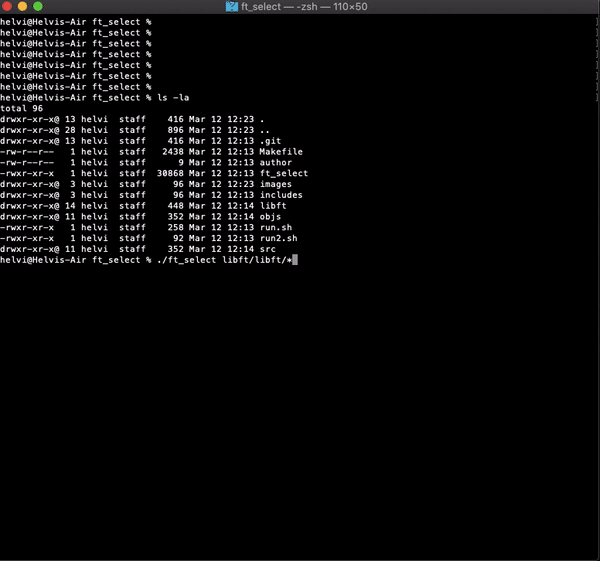The image size is (600, 561).
Task: Select the 'src' directory name
Action: [267, 249]
